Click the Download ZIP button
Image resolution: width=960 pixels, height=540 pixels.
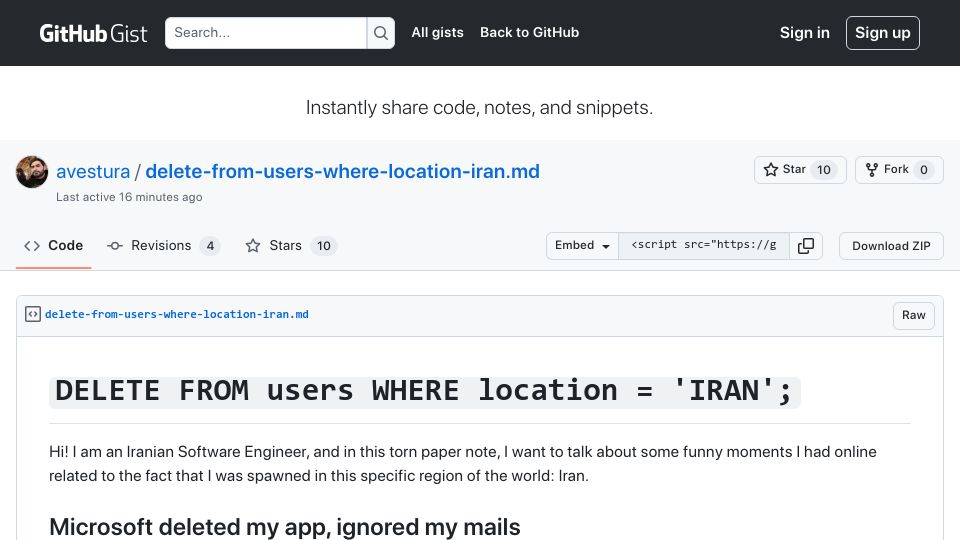coord(891,246)
